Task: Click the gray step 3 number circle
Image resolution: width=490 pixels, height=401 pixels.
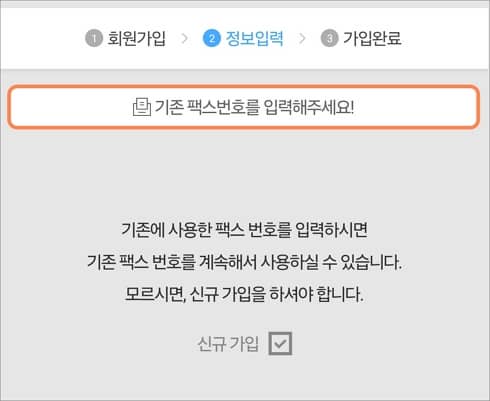Action: [x=329, y=38]
